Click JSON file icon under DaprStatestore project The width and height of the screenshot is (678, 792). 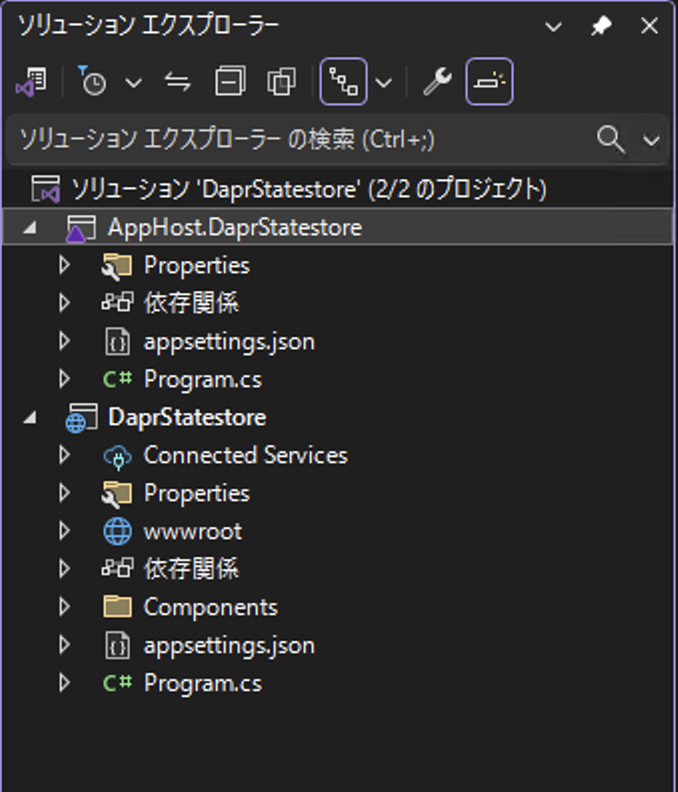(x=117, y=646)
